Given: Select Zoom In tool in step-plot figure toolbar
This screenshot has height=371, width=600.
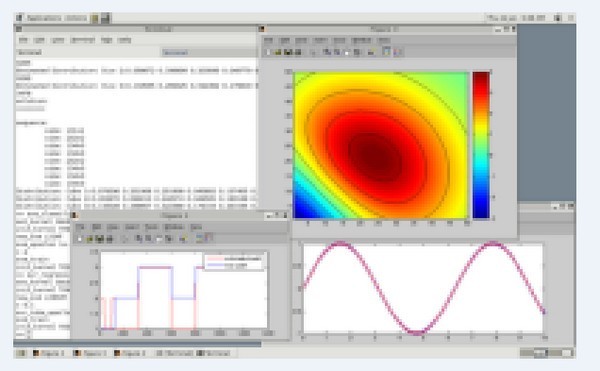Looking at the screenshot, I should click(x=139, y=239).
